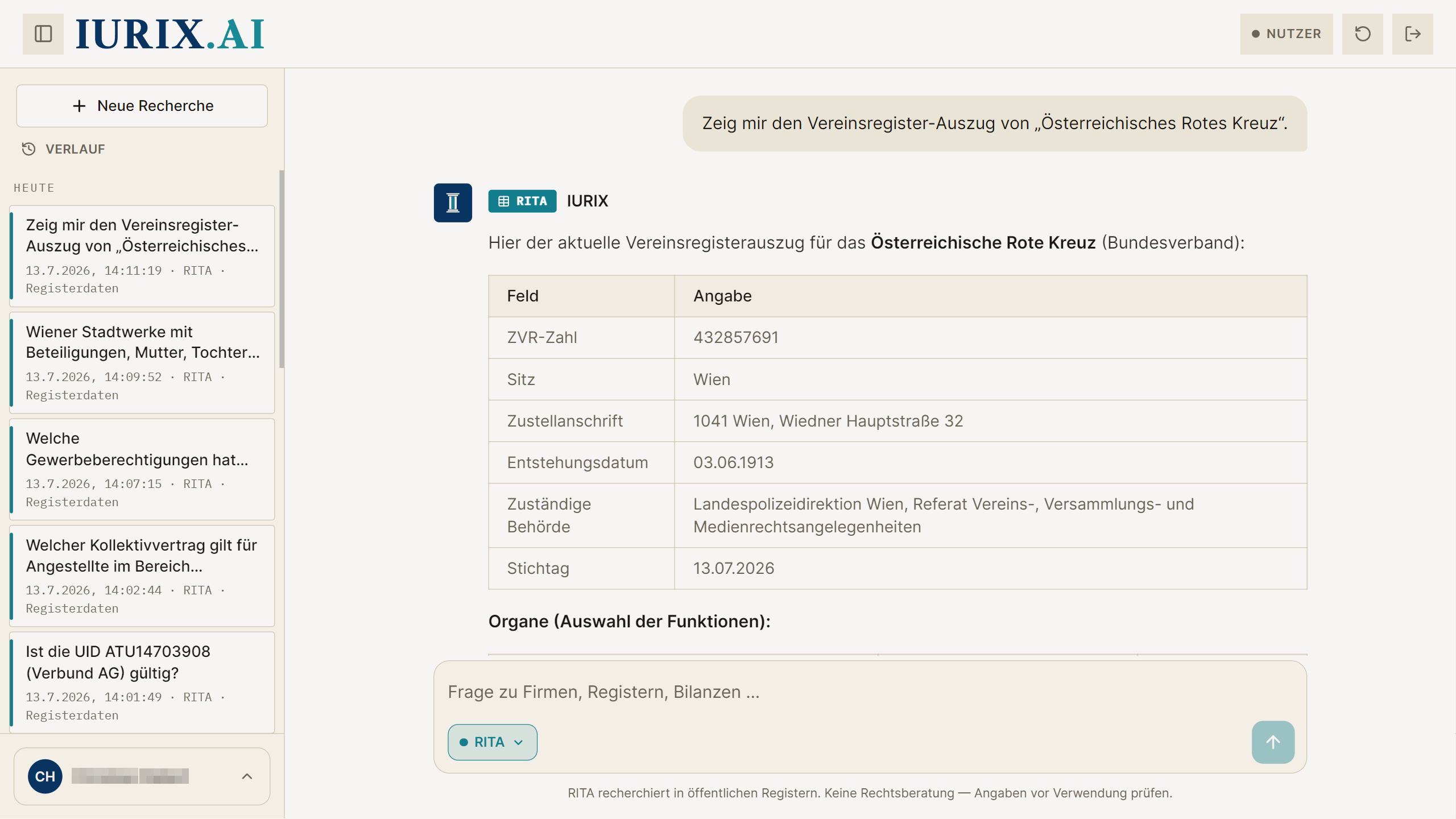Click the CH user avatar

(45, 776)
